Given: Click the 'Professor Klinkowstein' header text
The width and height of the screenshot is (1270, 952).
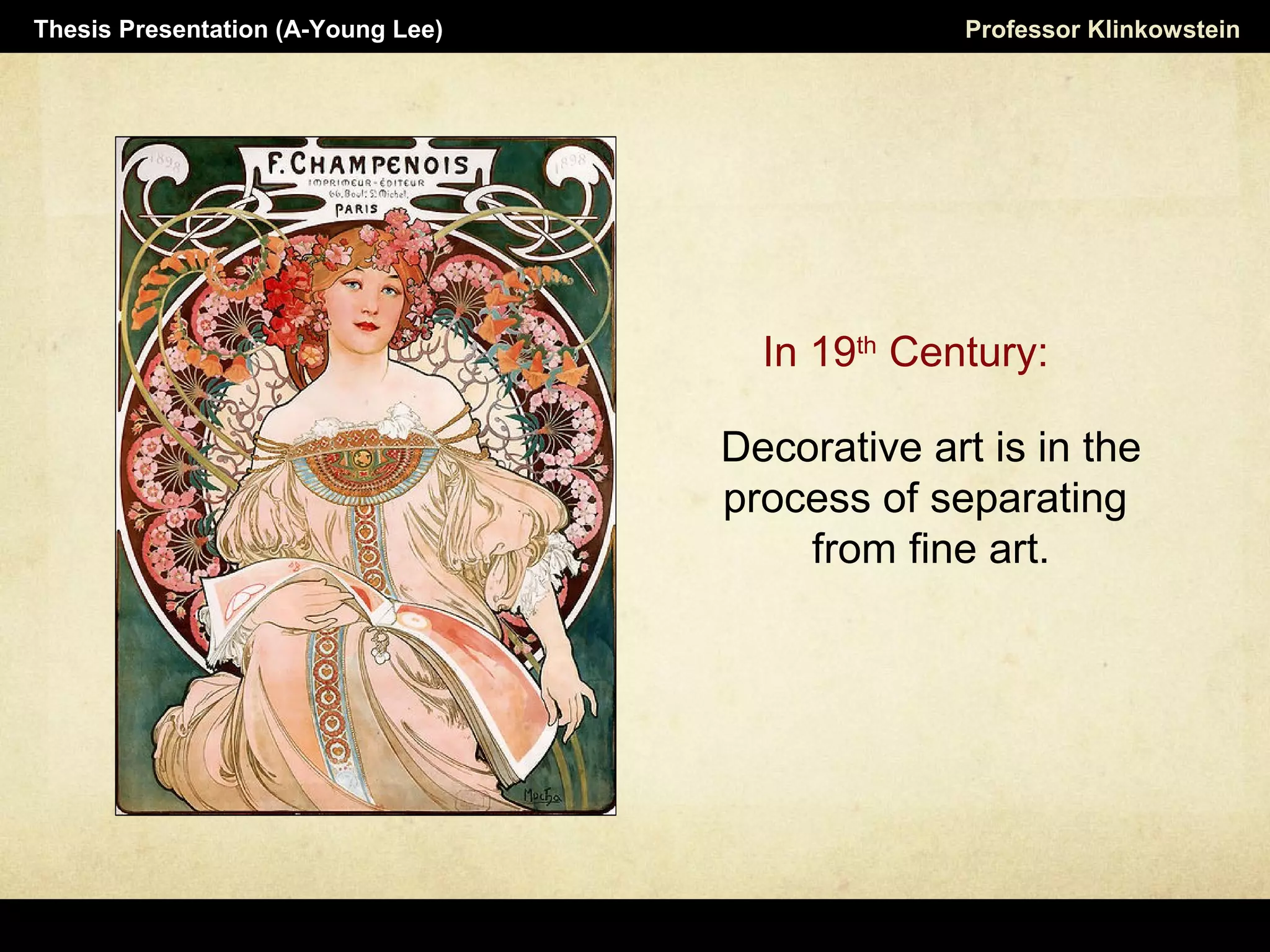Looking at the screenshot, I should (1103, 30).
